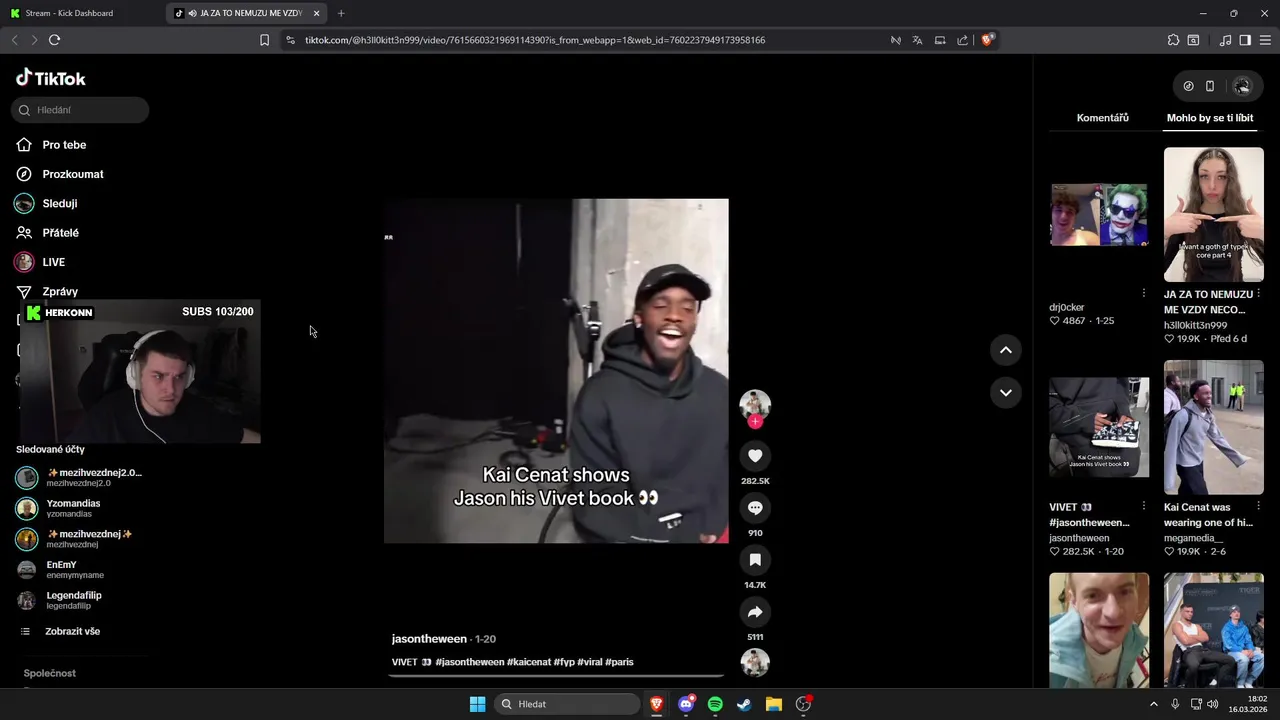Open goth gf type core thumbnail
The width and height of the screenshot is (1280, 720).
click(x=1214, y=214)
